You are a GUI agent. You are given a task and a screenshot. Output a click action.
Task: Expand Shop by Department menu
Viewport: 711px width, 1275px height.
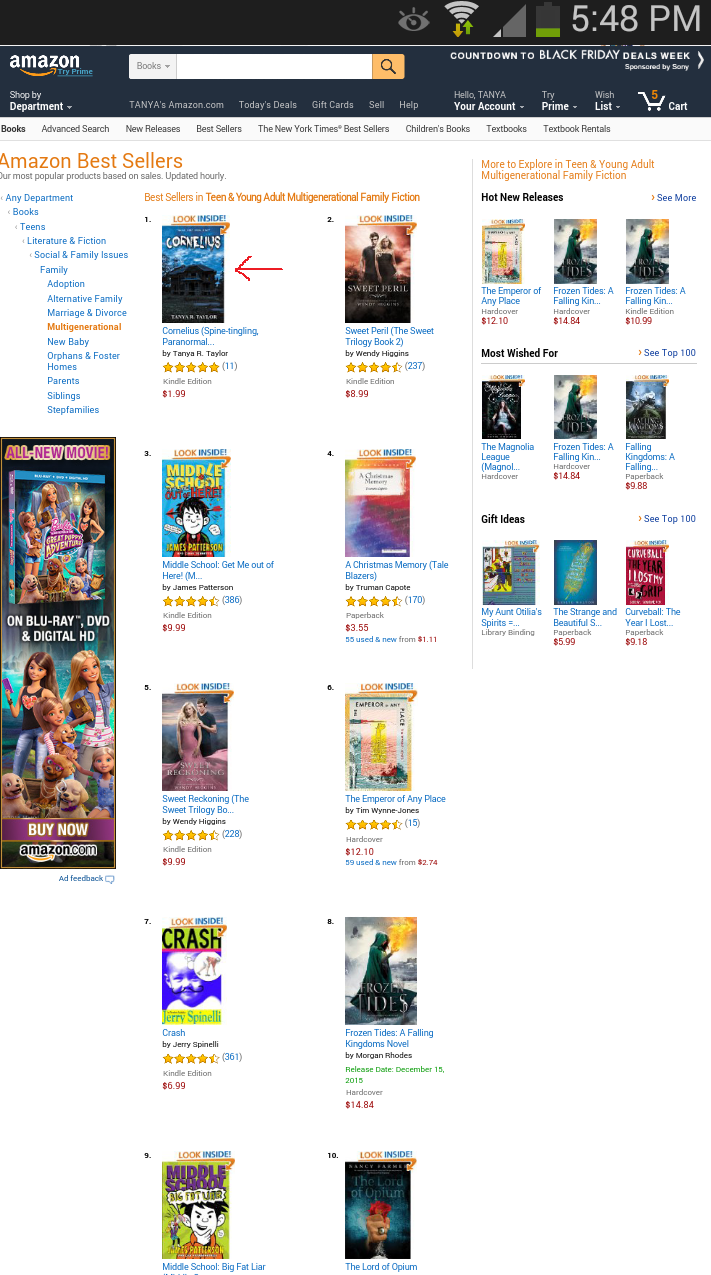point(41,101)
